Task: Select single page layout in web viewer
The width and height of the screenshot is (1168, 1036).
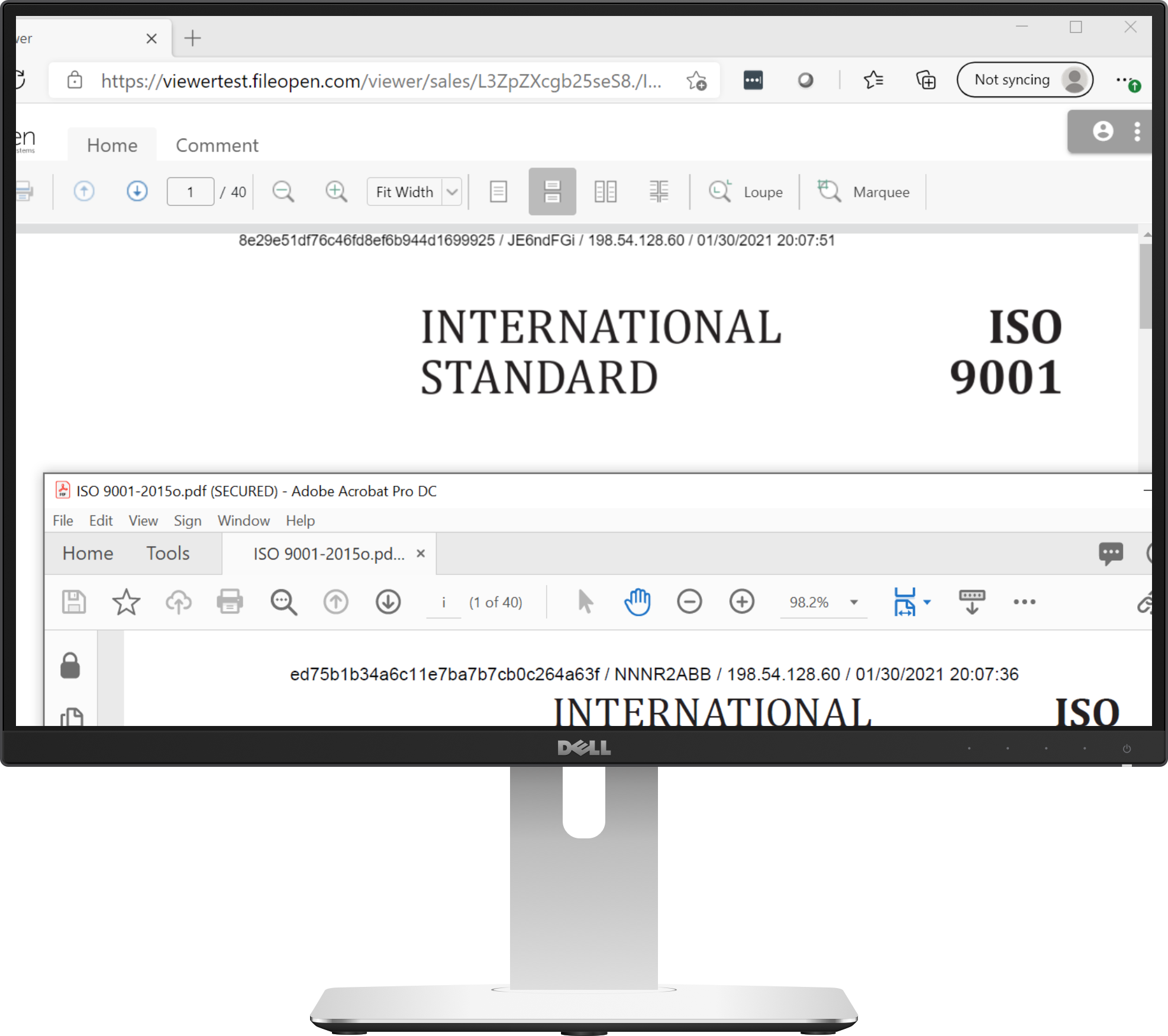Action: (x=499, y=192)
